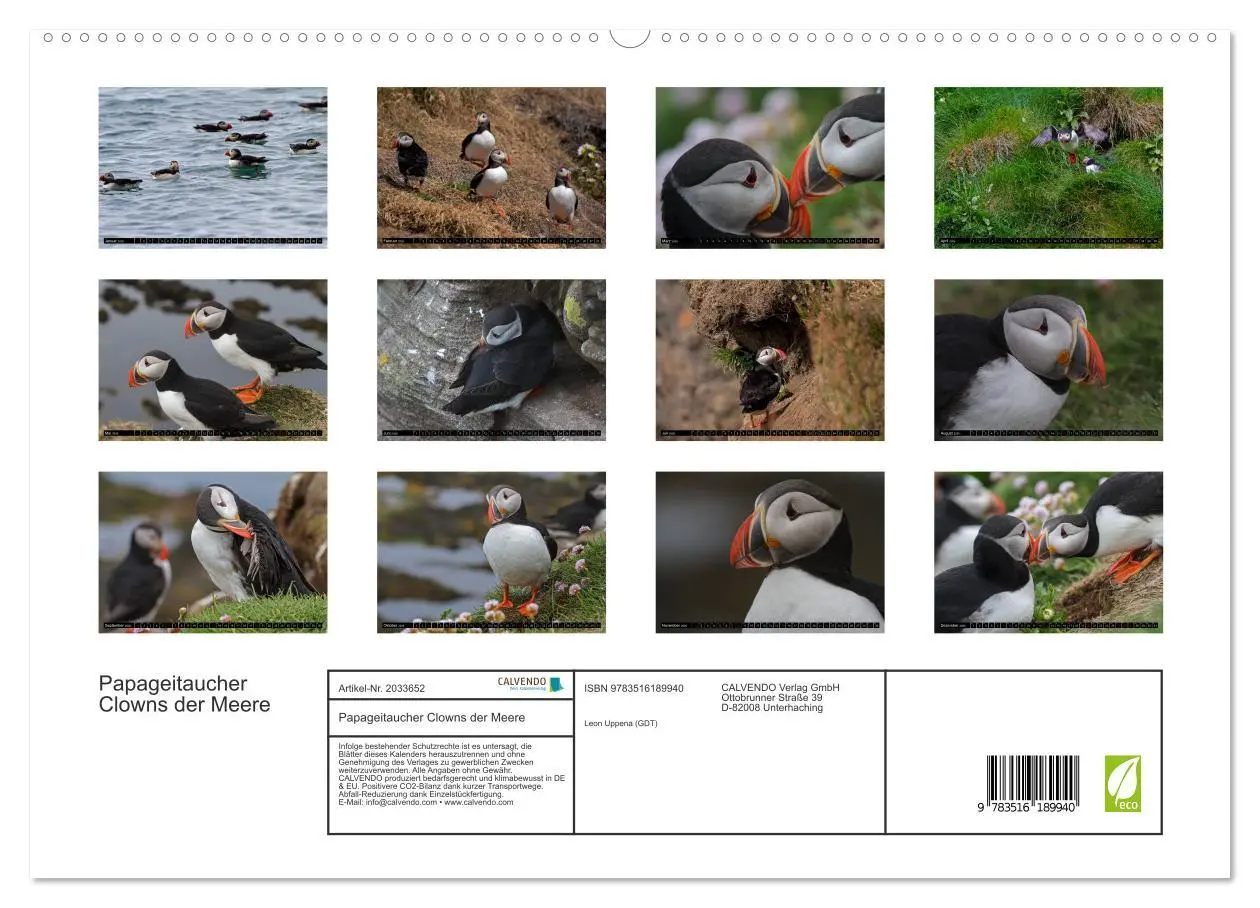Select the June puffin resting against the gray rock
This screenshot has width=1260, height=908.
click(491, 359)
